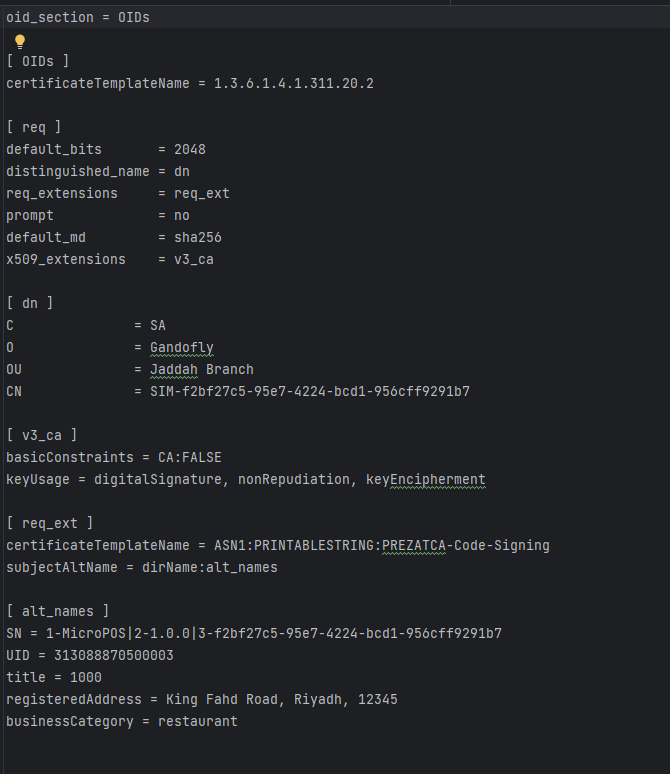Click the OID value 1.3.6.1.4.1.311.20.2

point(293,83)
